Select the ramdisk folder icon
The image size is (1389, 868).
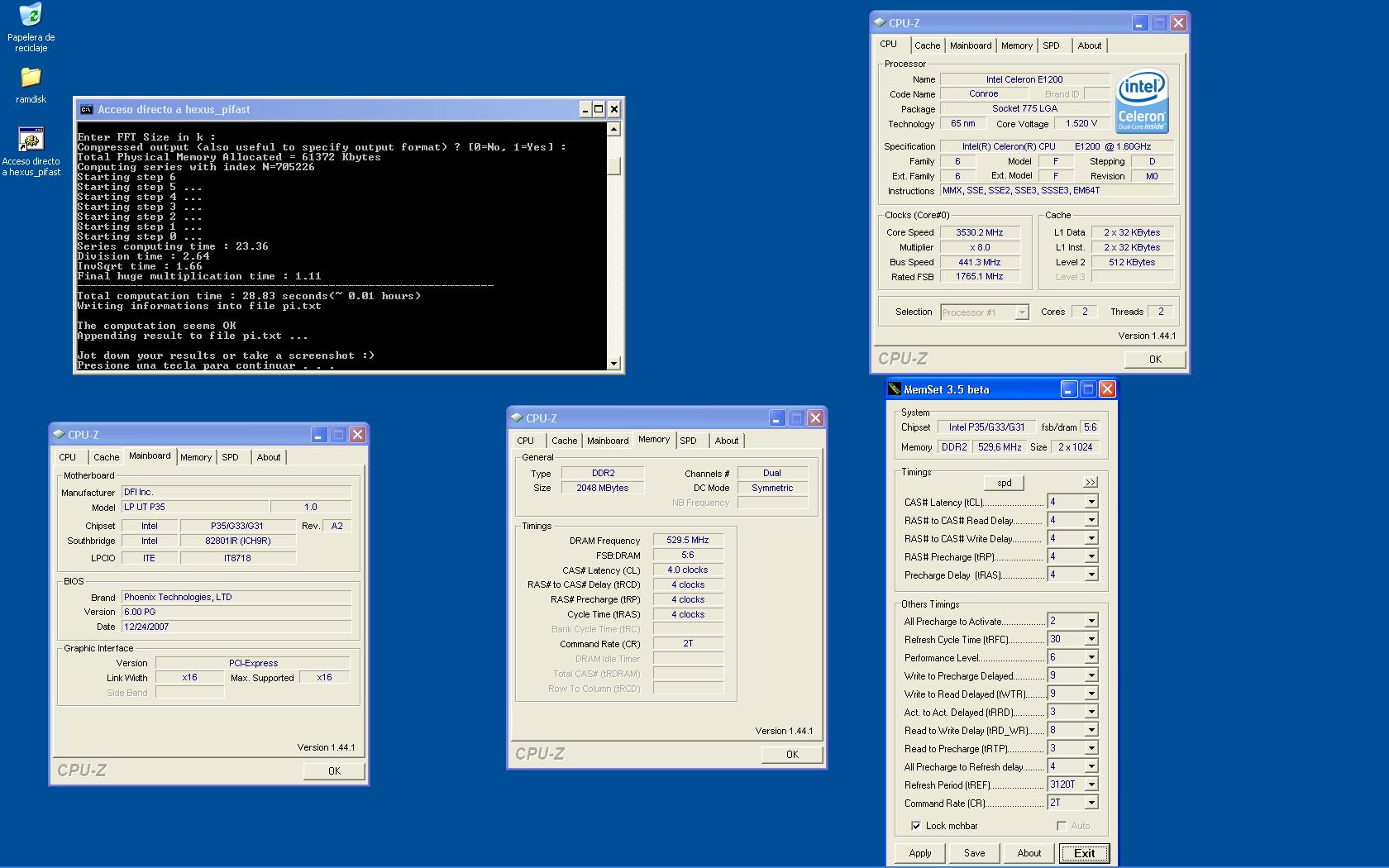point(31,84)
